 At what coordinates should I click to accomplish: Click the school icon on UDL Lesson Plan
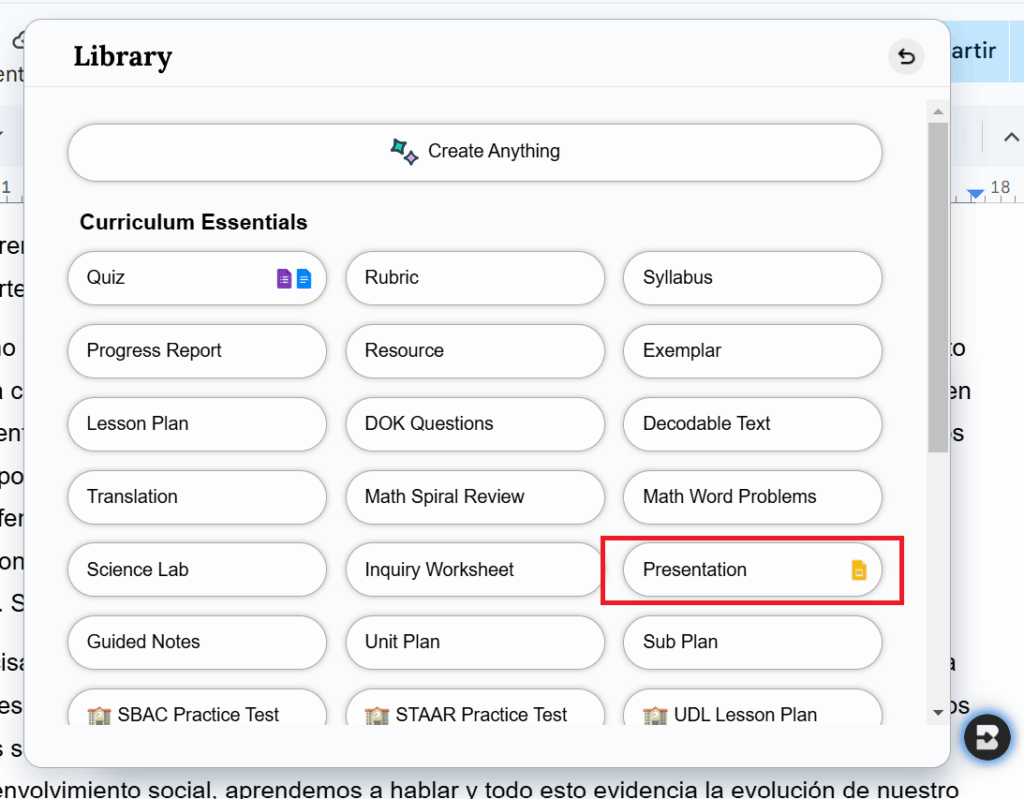pyautogui.click(x=656, y=715)
